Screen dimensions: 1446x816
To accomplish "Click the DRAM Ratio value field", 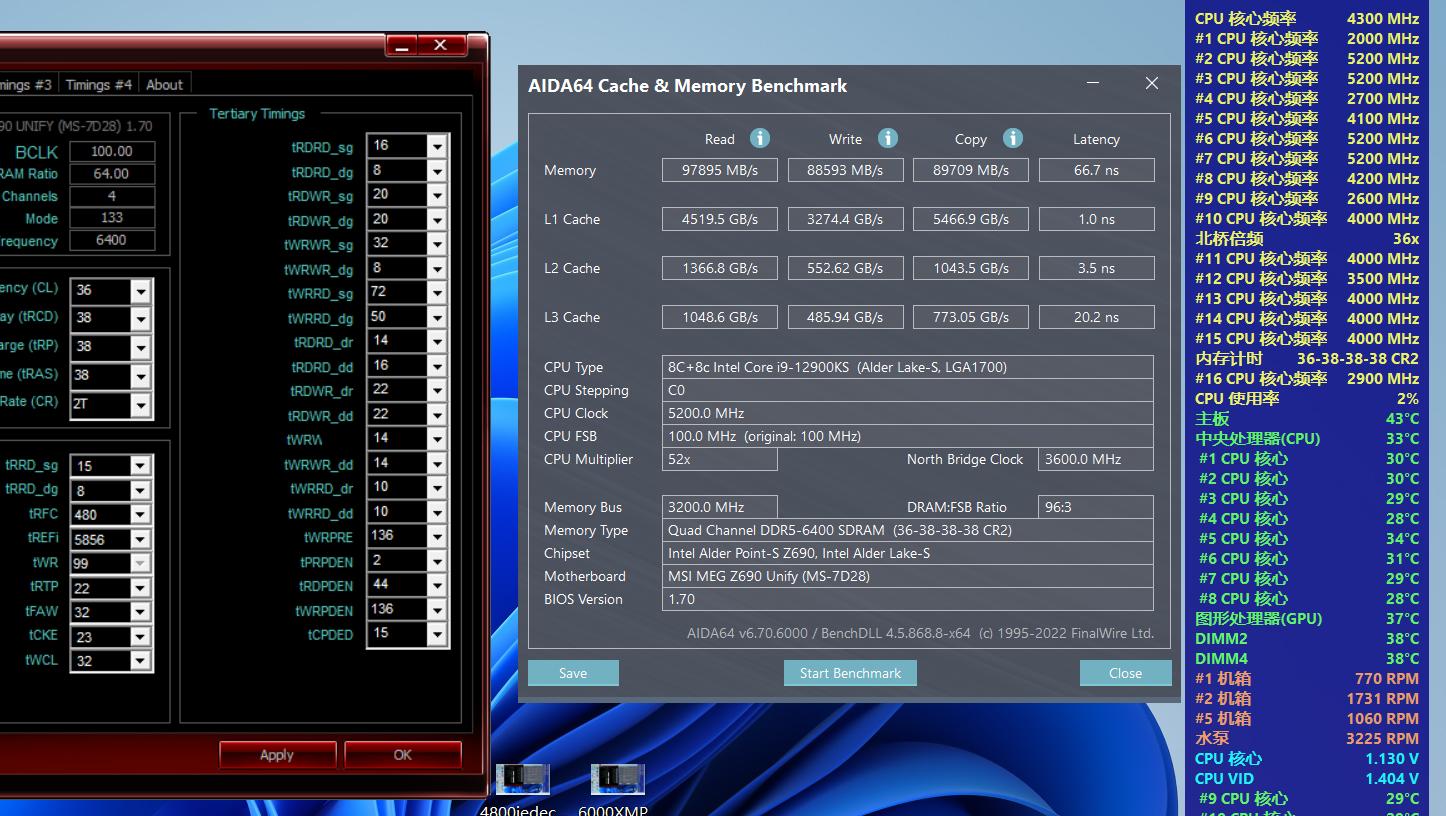I will [x=111, y=174].
